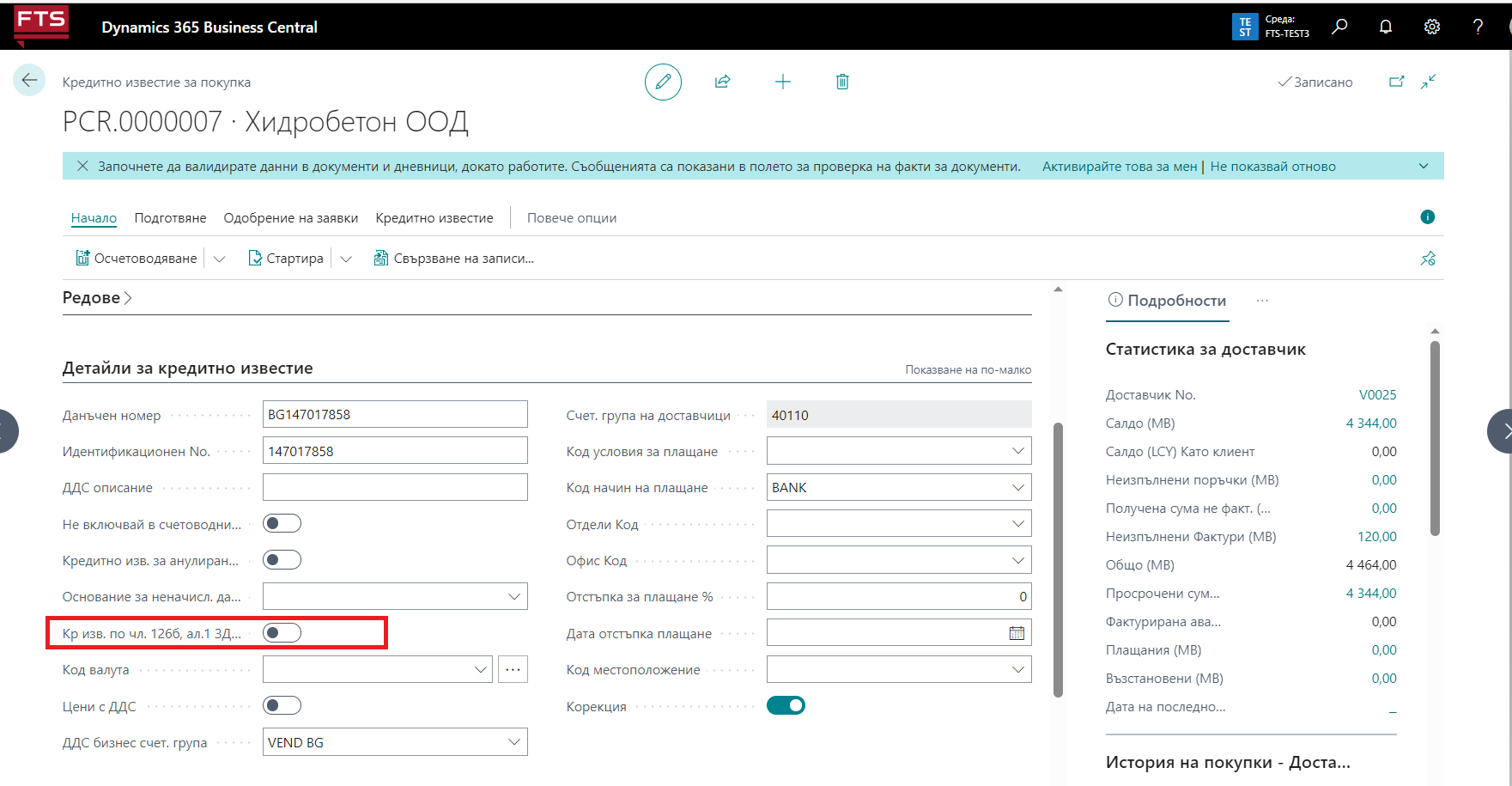
Task: Go back with the left arrow button
Action: click(x=29, y=81)
